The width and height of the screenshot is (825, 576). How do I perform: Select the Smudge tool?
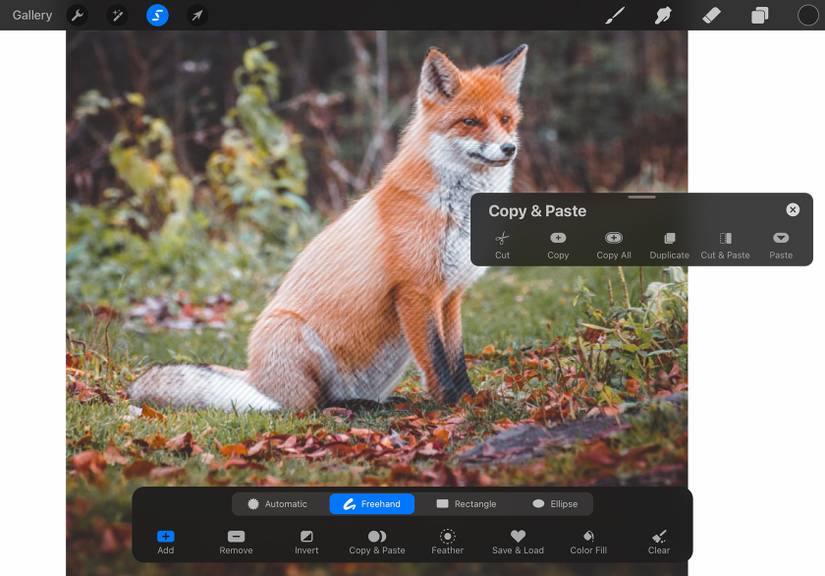(x=662, y=15)
